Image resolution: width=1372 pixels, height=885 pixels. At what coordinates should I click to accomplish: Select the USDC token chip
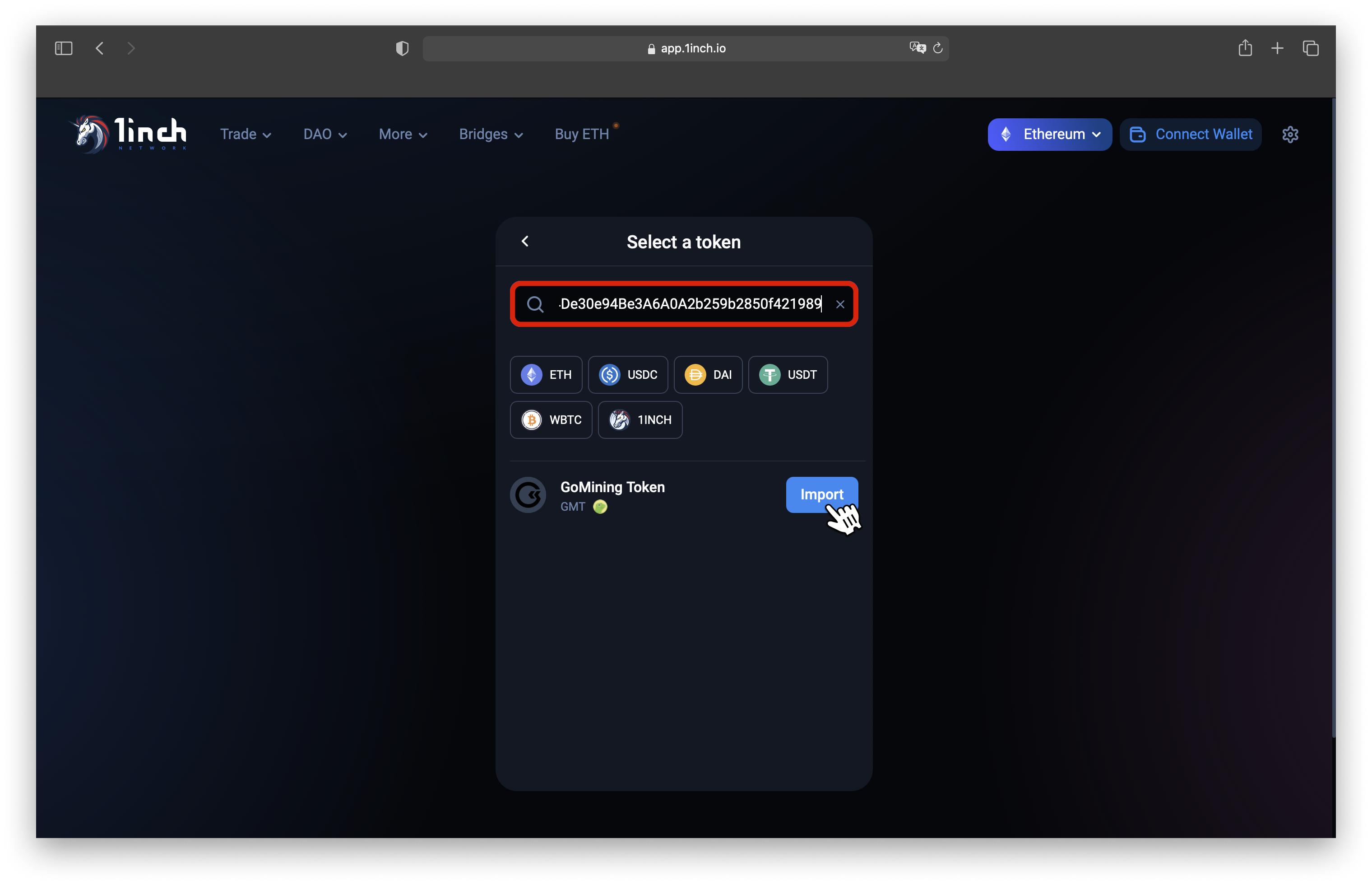pos(628,375)
